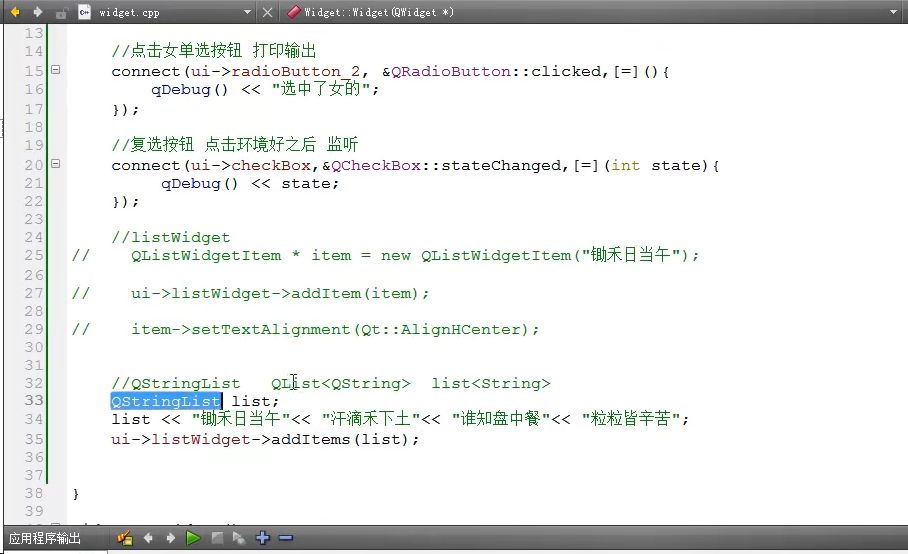Click the "粒粒皆辛苦" string
The image size is (908, 554).
click(631, 419)
